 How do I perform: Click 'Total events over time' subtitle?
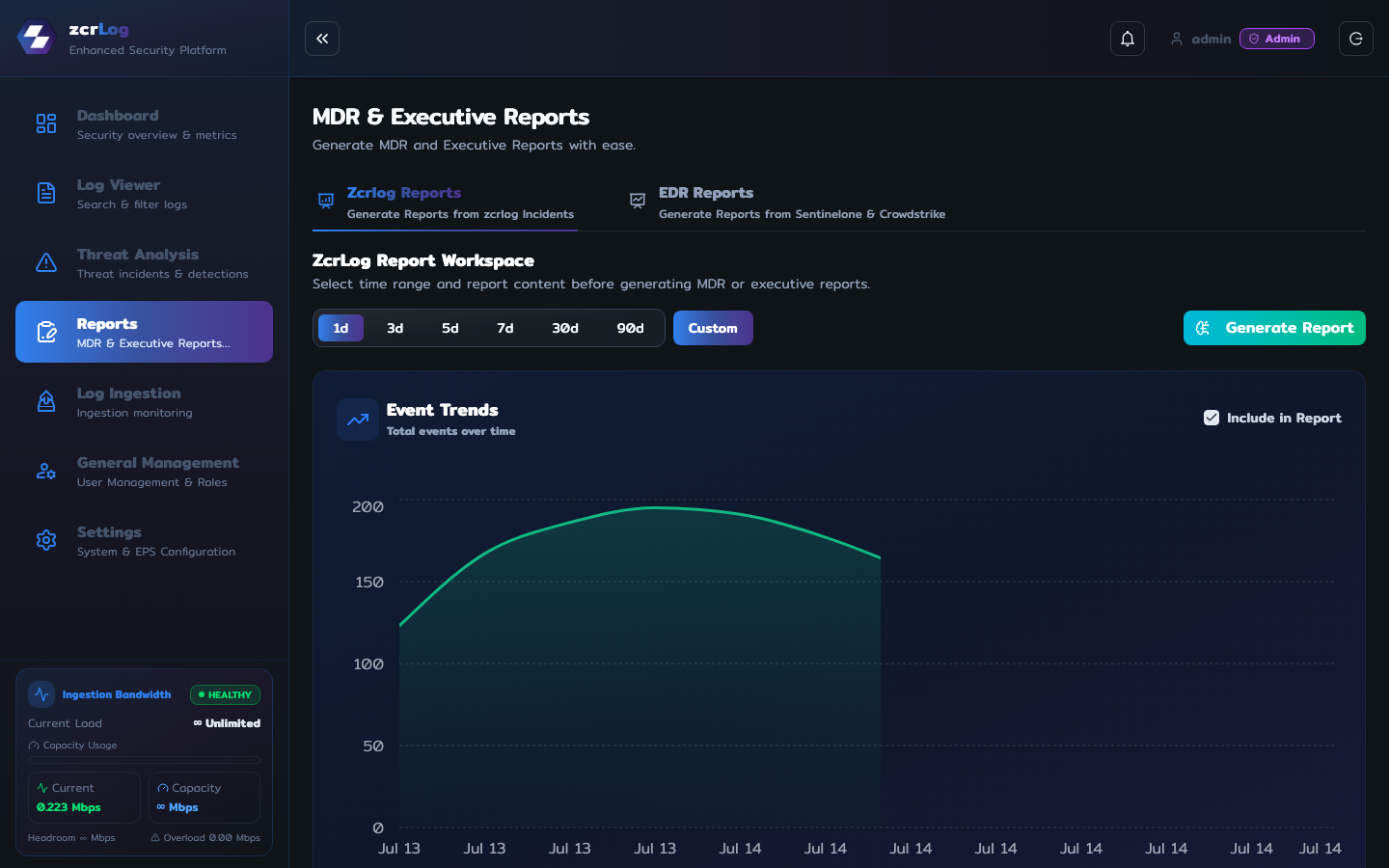(x=450, y=431)
